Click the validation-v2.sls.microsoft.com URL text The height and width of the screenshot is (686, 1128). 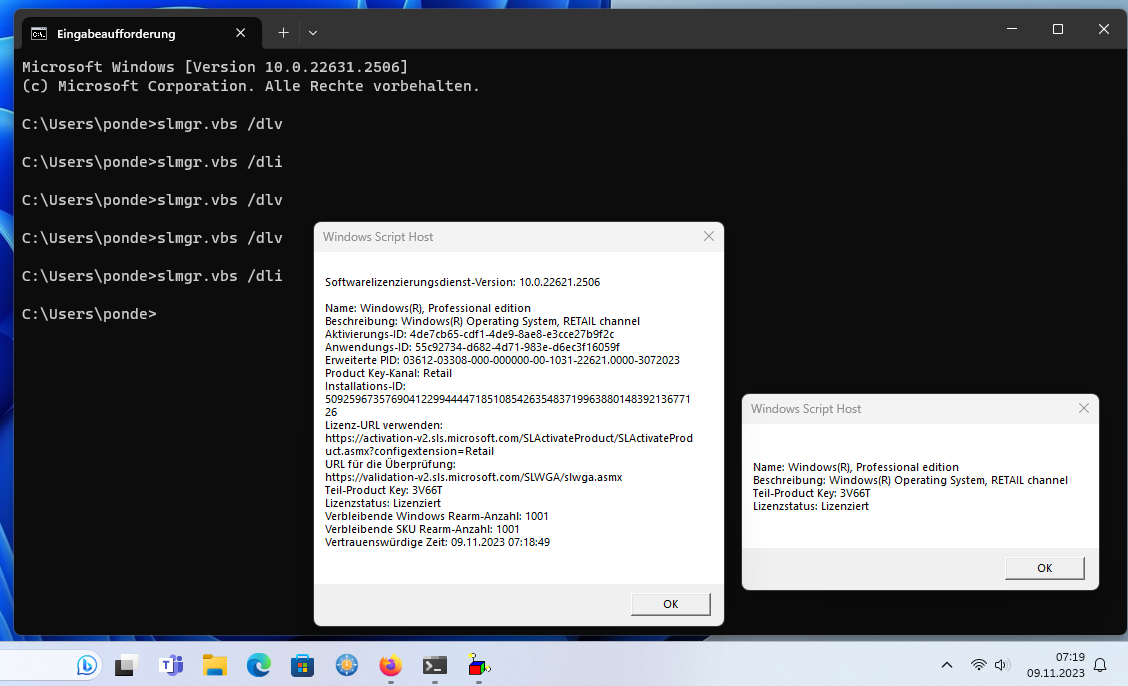tap(473, 477)
